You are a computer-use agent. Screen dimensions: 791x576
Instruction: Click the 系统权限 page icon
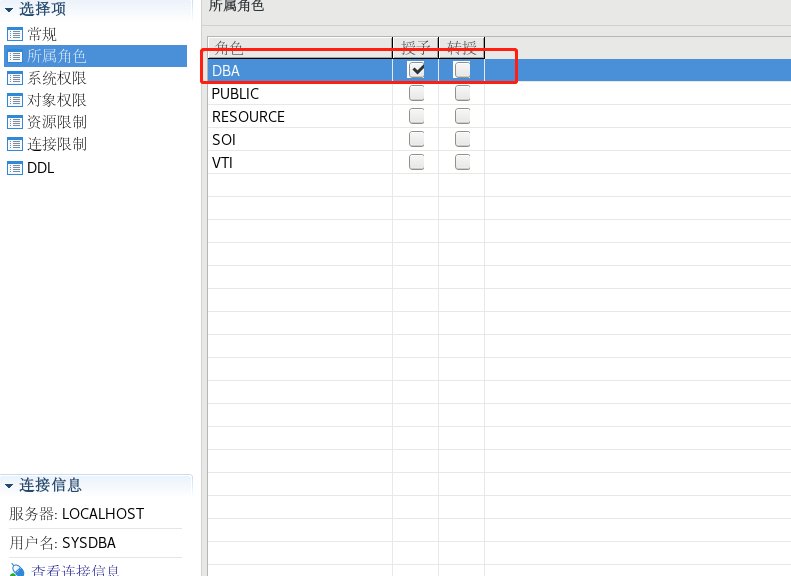tap(15, 78)
